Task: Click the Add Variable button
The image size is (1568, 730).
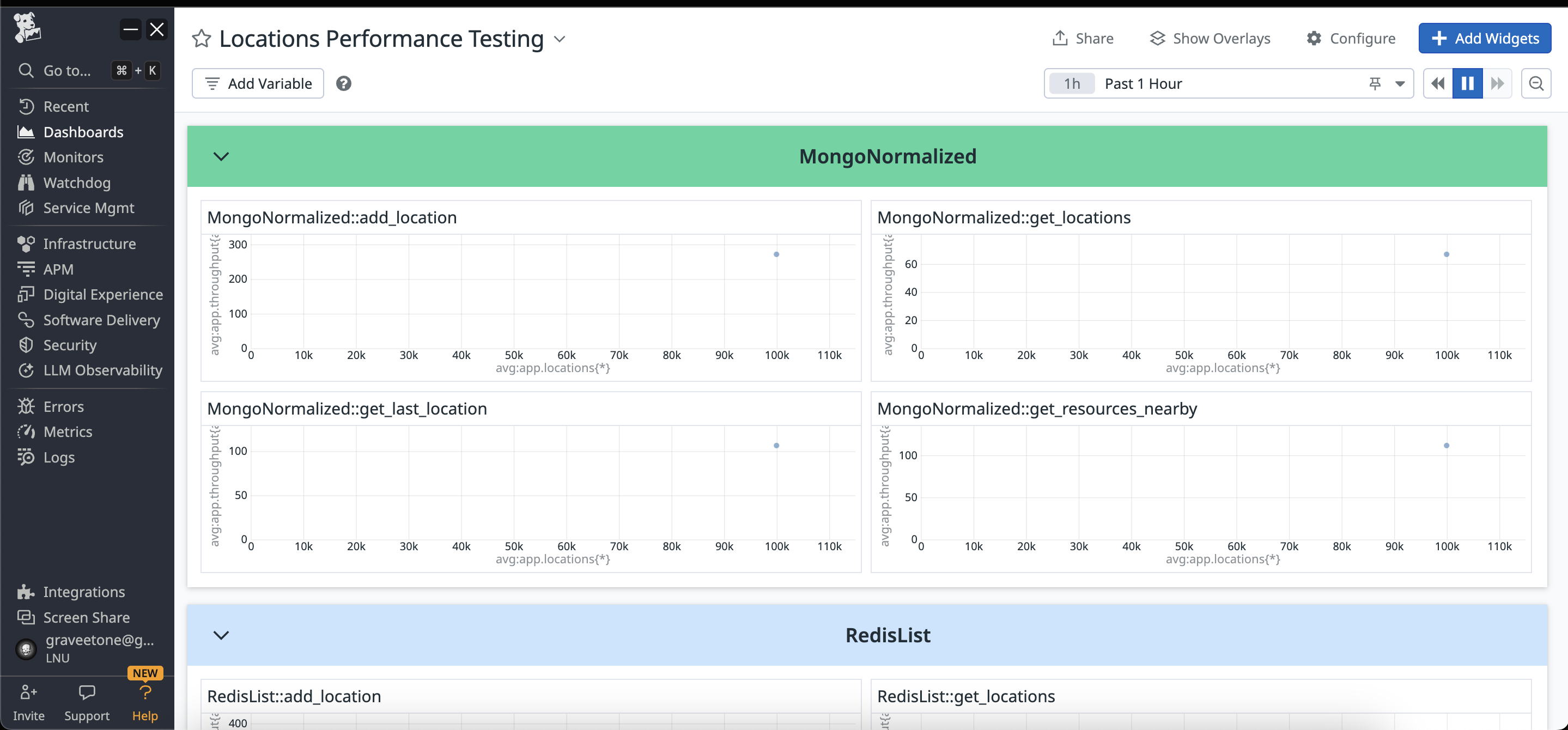Action: pyautogui.click(x=258, y=83)
